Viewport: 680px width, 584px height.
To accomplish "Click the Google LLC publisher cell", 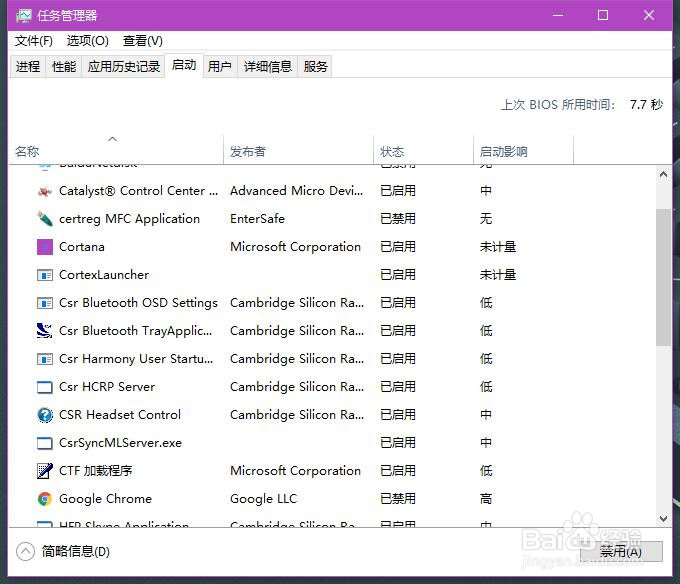I will pyautogui.click(x=263, y=499).
